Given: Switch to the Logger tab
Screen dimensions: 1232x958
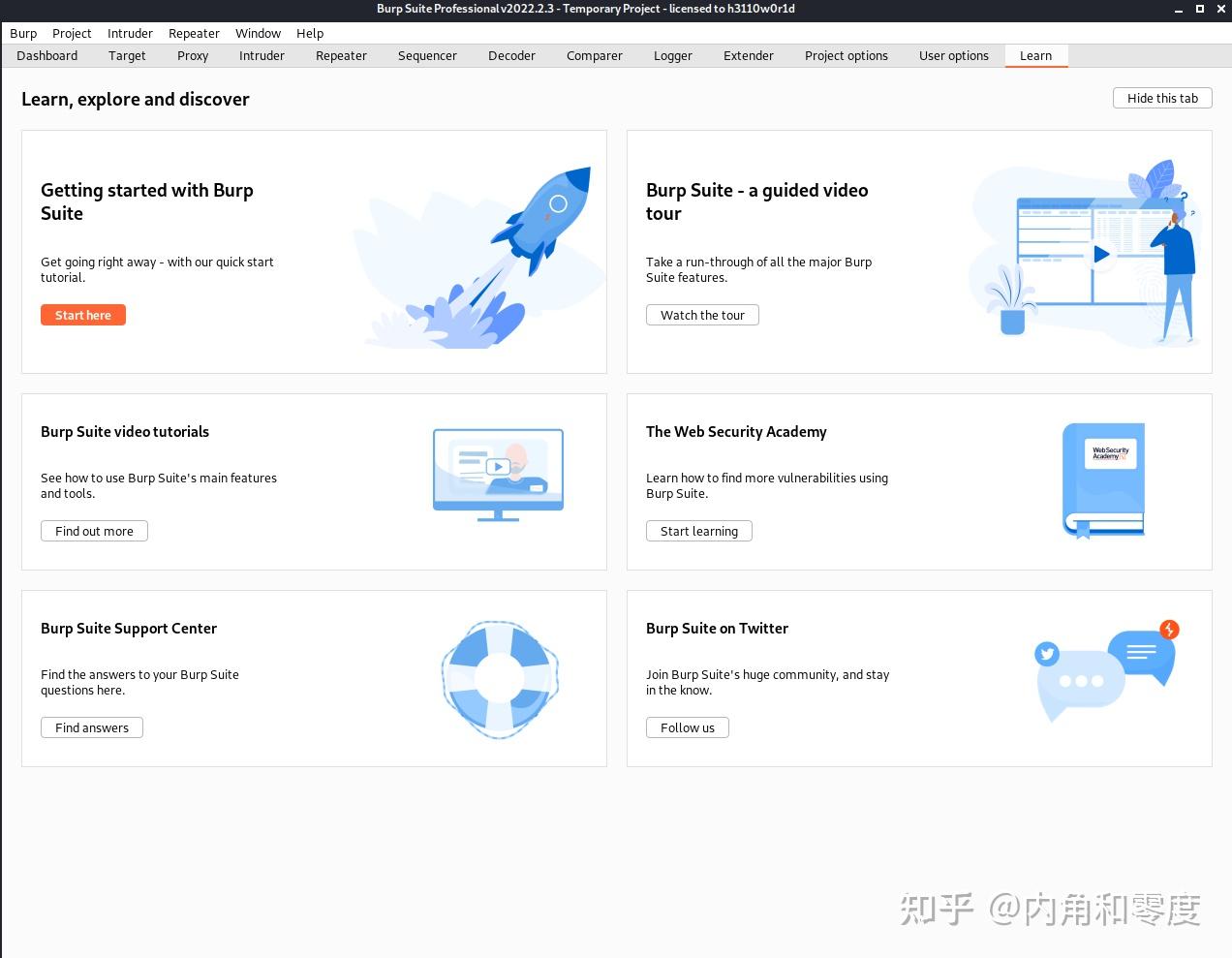Looking at the screenshot, I should [x=672, y=55].
